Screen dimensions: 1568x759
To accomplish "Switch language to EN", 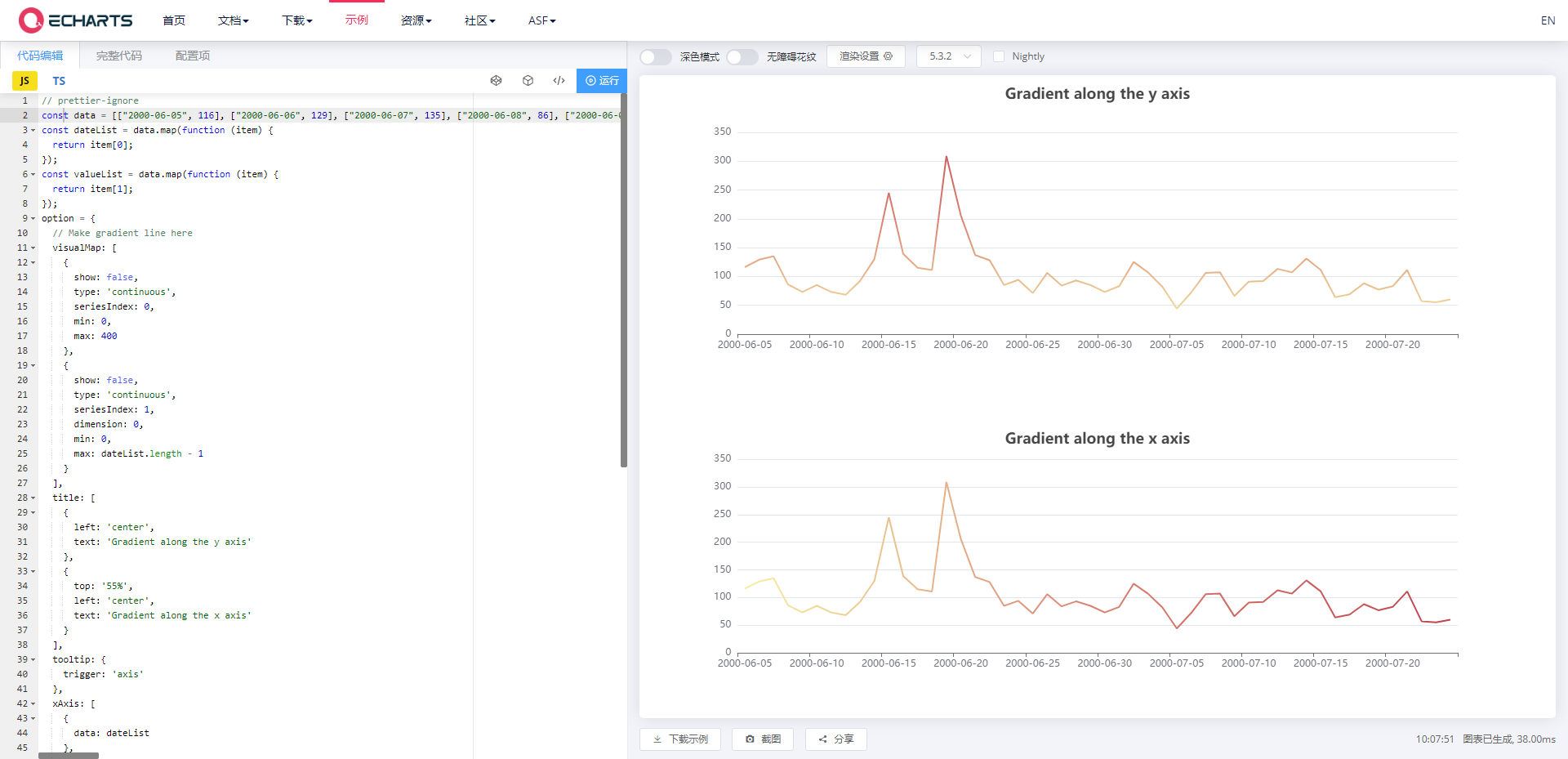I will [x=1548, y=20].
